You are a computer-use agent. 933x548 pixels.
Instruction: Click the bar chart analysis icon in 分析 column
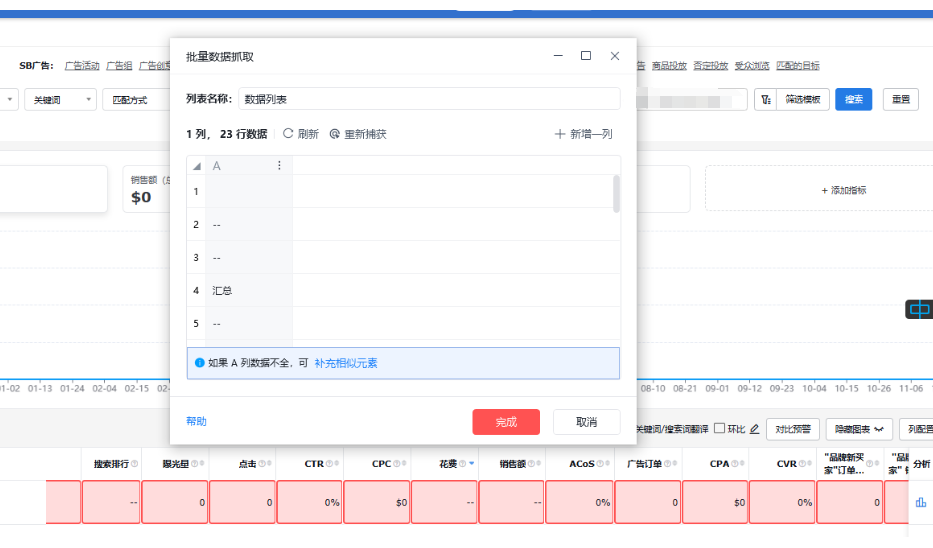coord(921,503)
